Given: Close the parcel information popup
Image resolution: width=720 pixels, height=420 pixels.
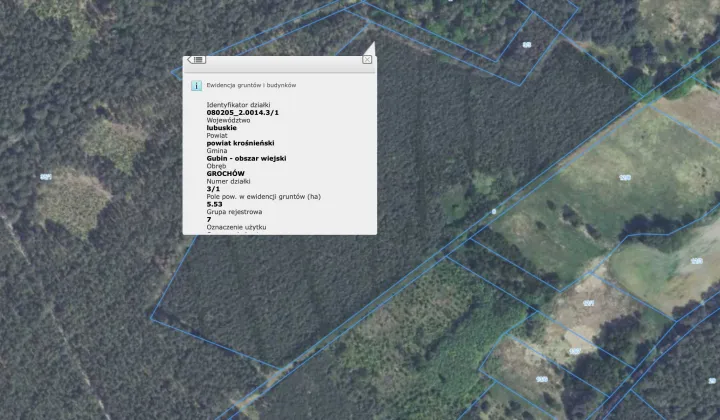Looking at the screenshot, I should click(367, 60).
